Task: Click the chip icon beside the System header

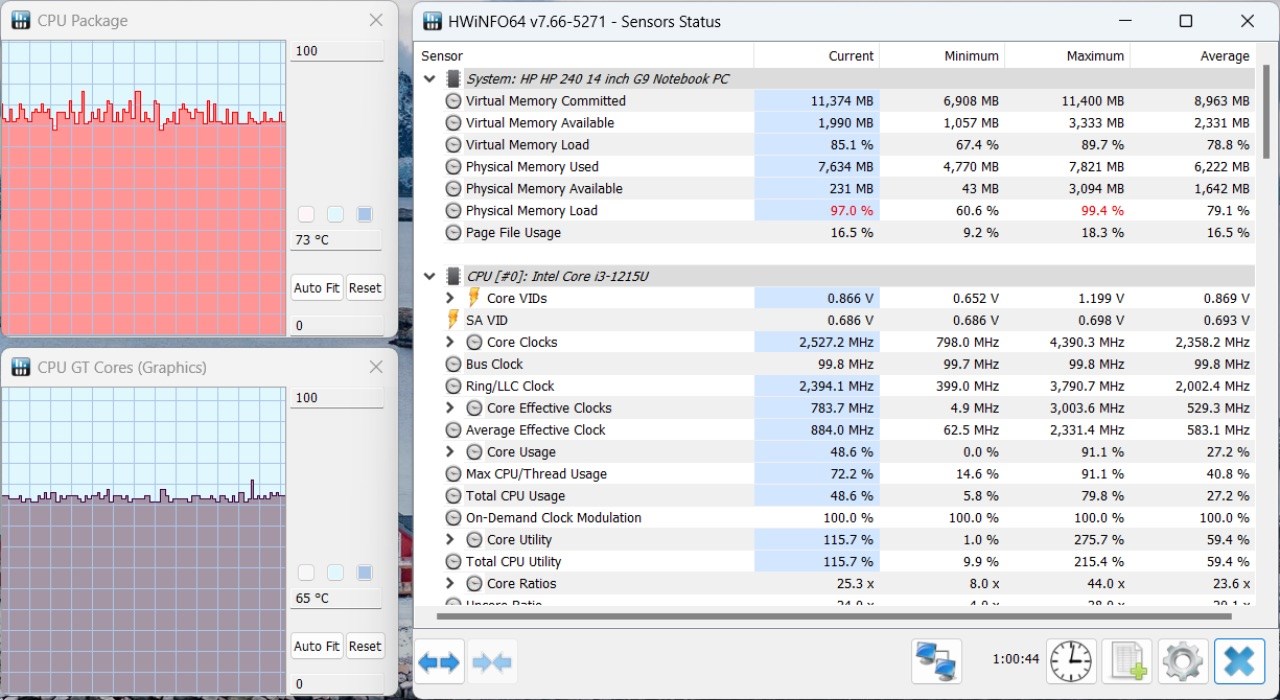Action: [x=453, y=79]
